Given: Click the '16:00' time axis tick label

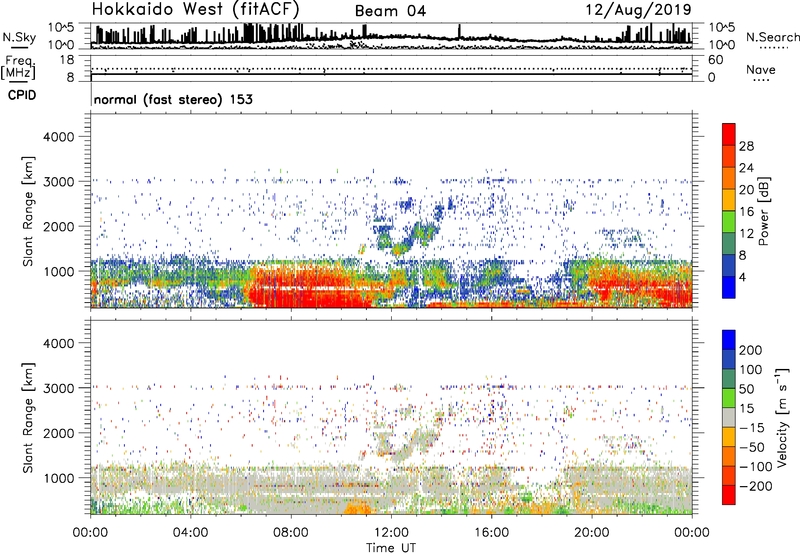Looking at the screenshot, I should [491, 533].
